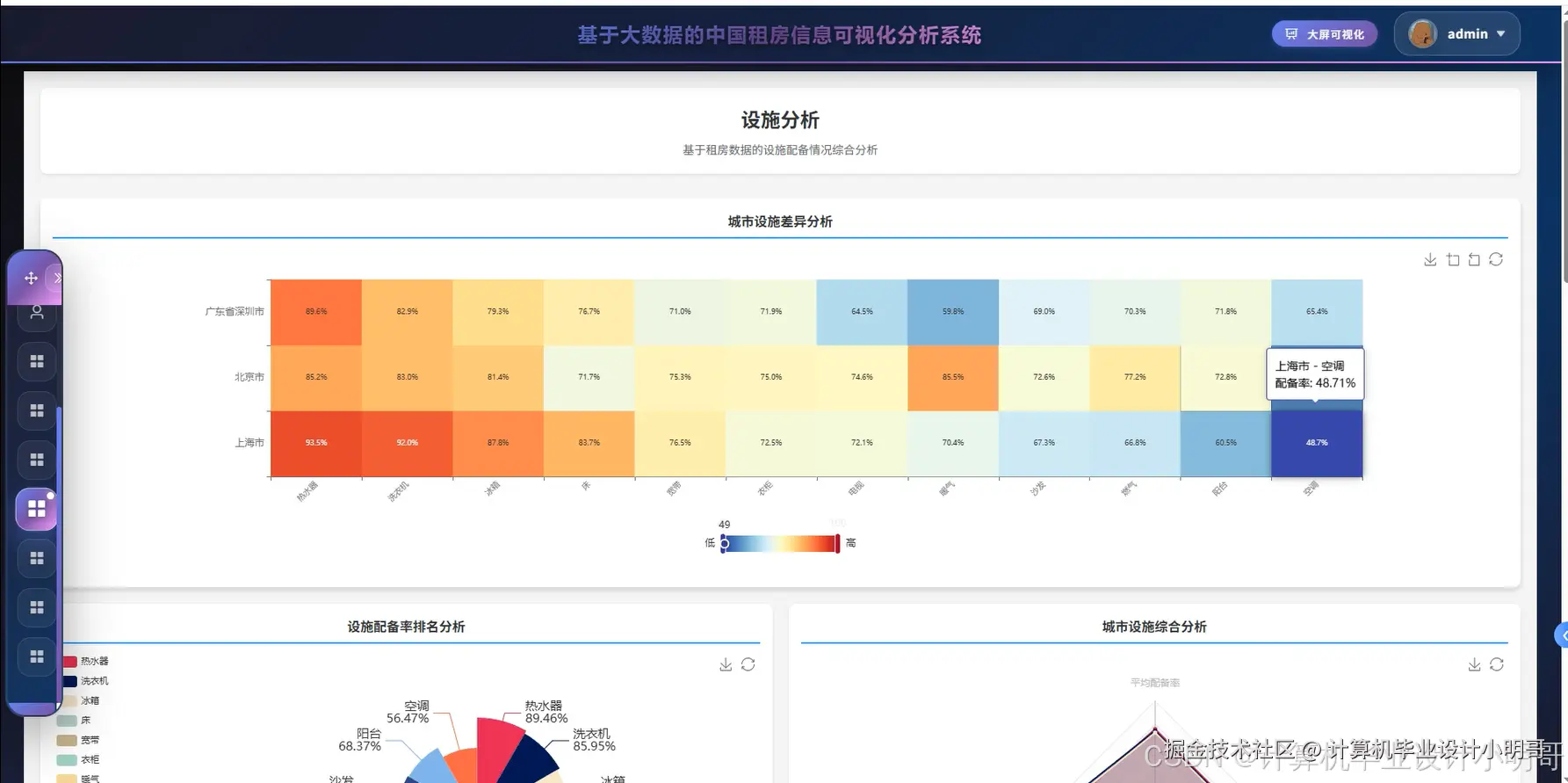1568x783 pixels.
Task: Click the 广东省深圳市 row label on heatmap
Action: (x=235, y=311)
